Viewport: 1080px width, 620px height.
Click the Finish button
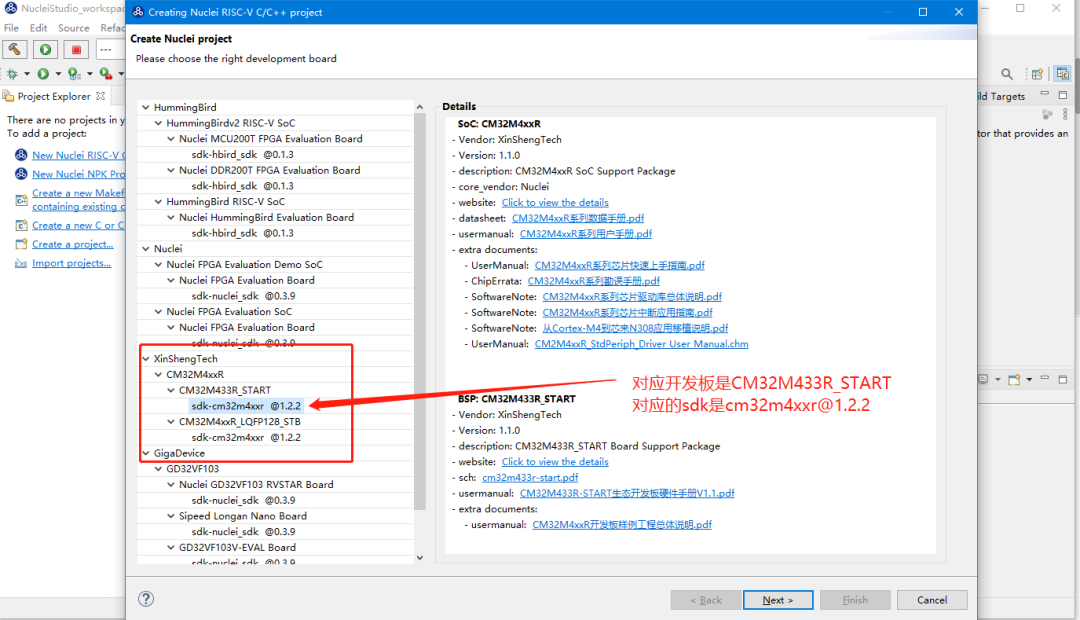pyautogui.click(x=855, y=600)
